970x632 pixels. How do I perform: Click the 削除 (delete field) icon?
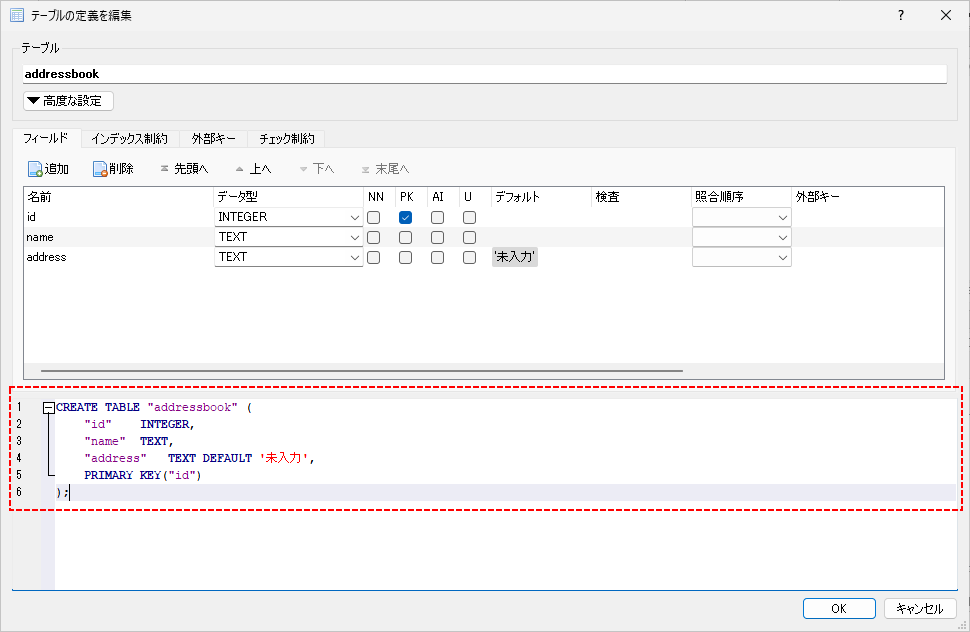pos(101,169)
